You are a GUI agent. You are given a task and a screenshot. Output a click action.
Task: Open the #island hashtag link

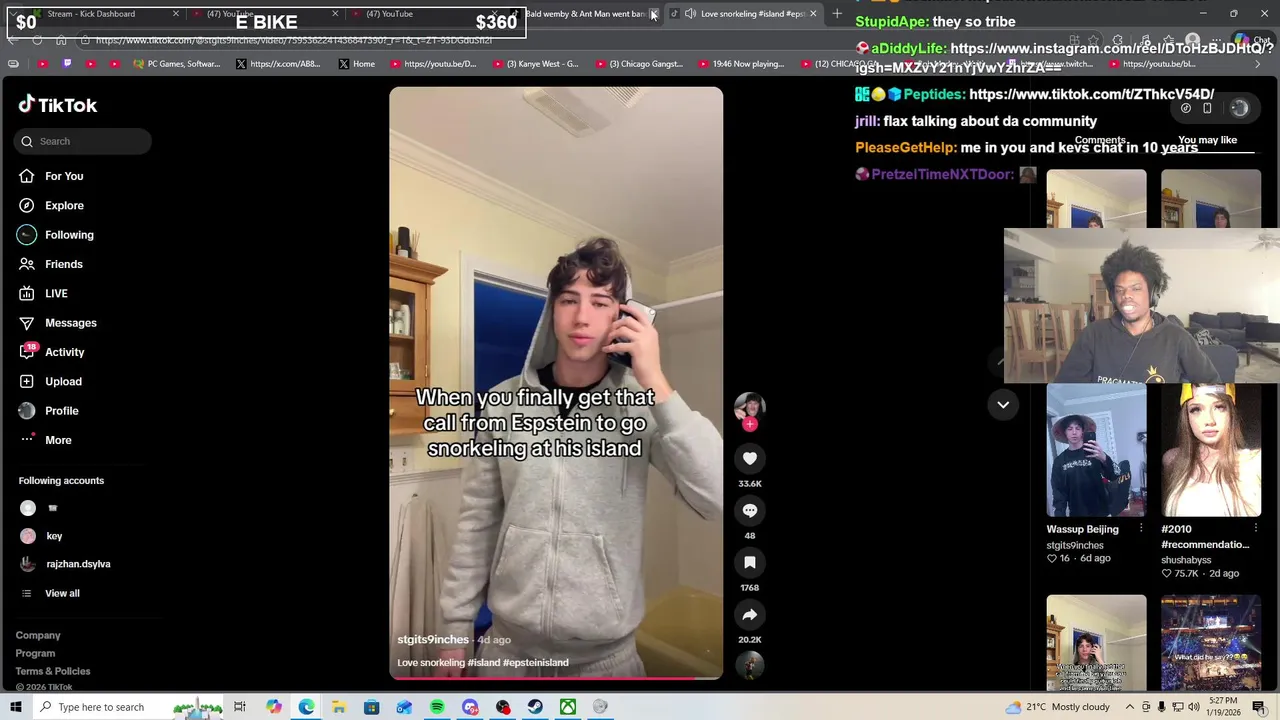pos(484,663)
